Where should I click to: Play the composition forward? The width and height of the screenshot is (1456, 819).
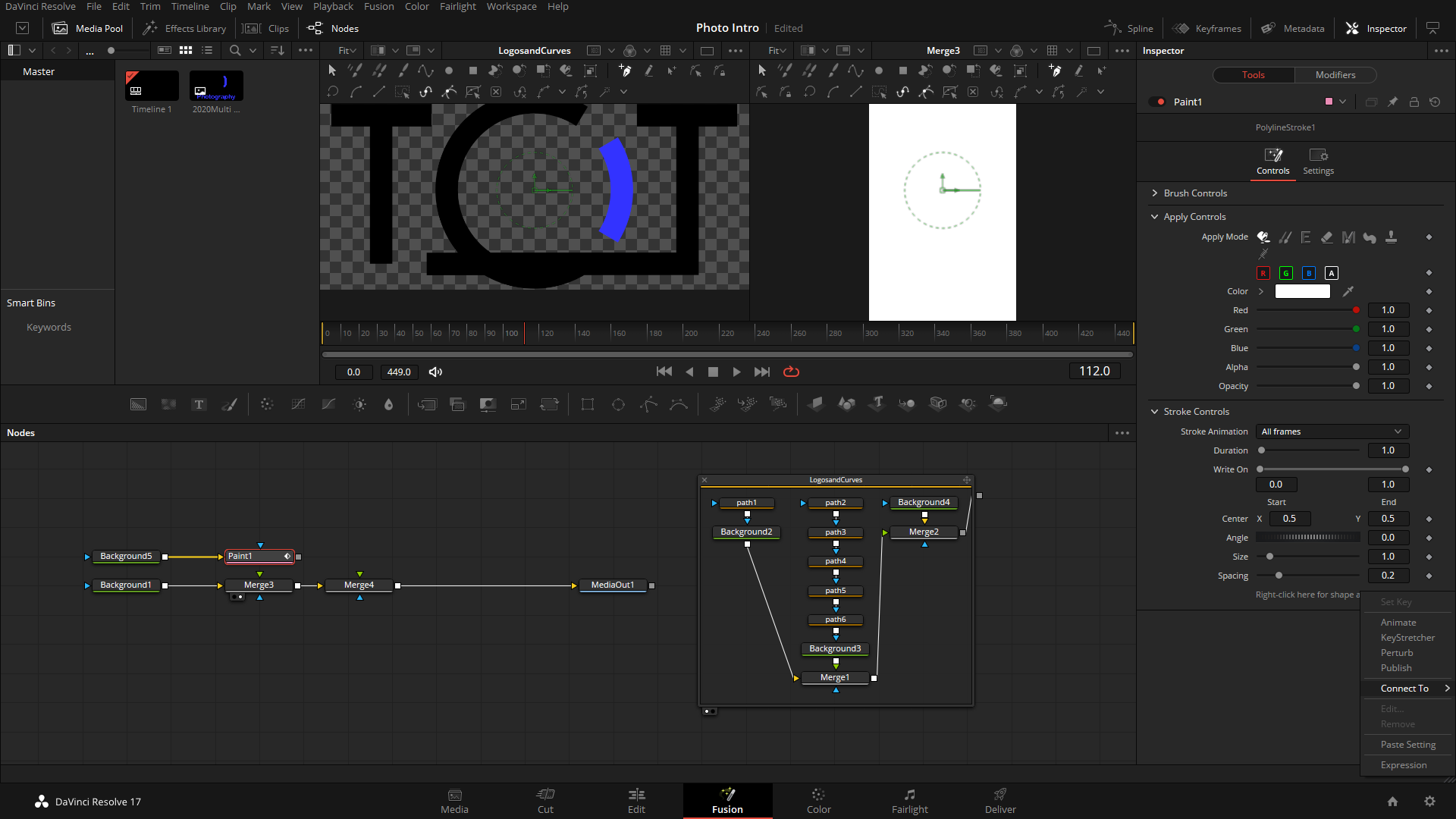[736, 372]
